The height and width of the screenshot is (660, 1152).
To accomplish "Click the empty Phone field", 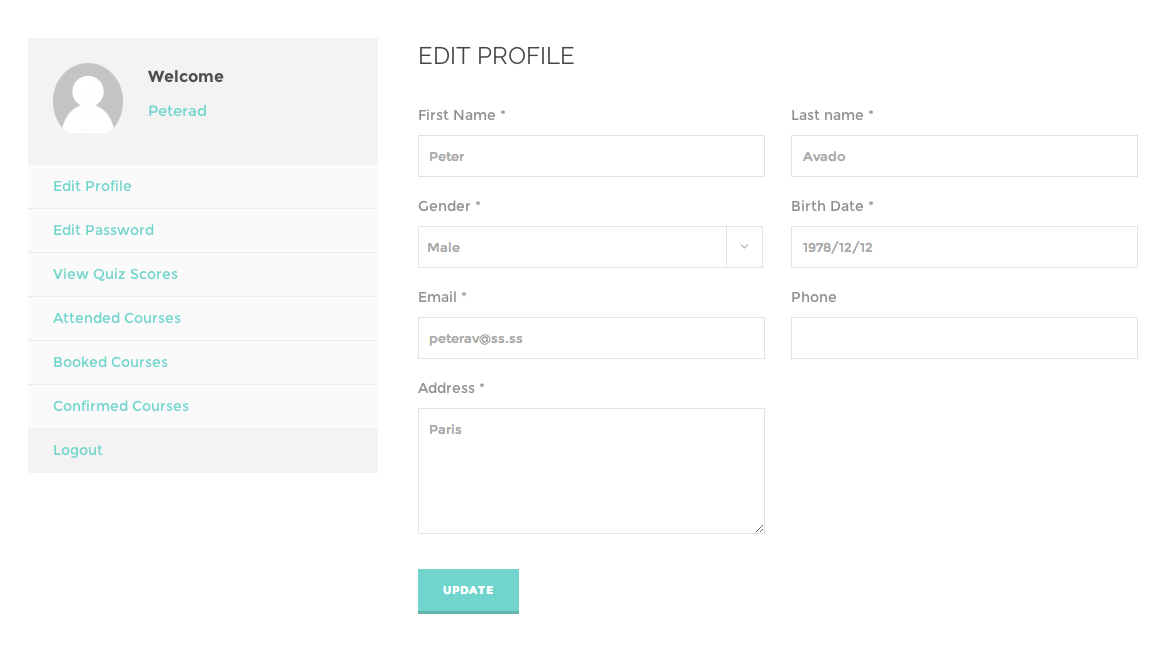I will coord(964,338).
